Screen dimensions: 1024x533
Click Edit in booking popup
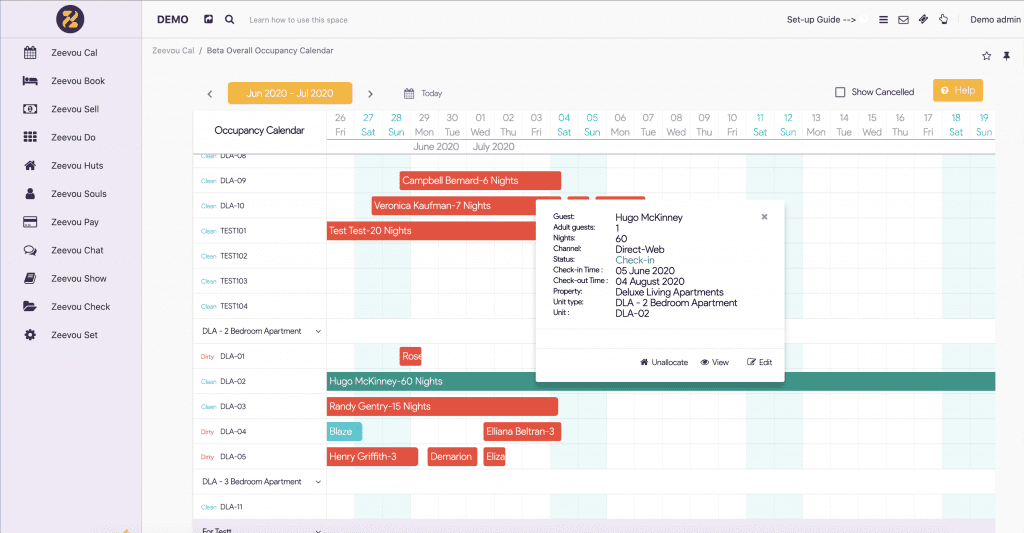tap(760, 362)
